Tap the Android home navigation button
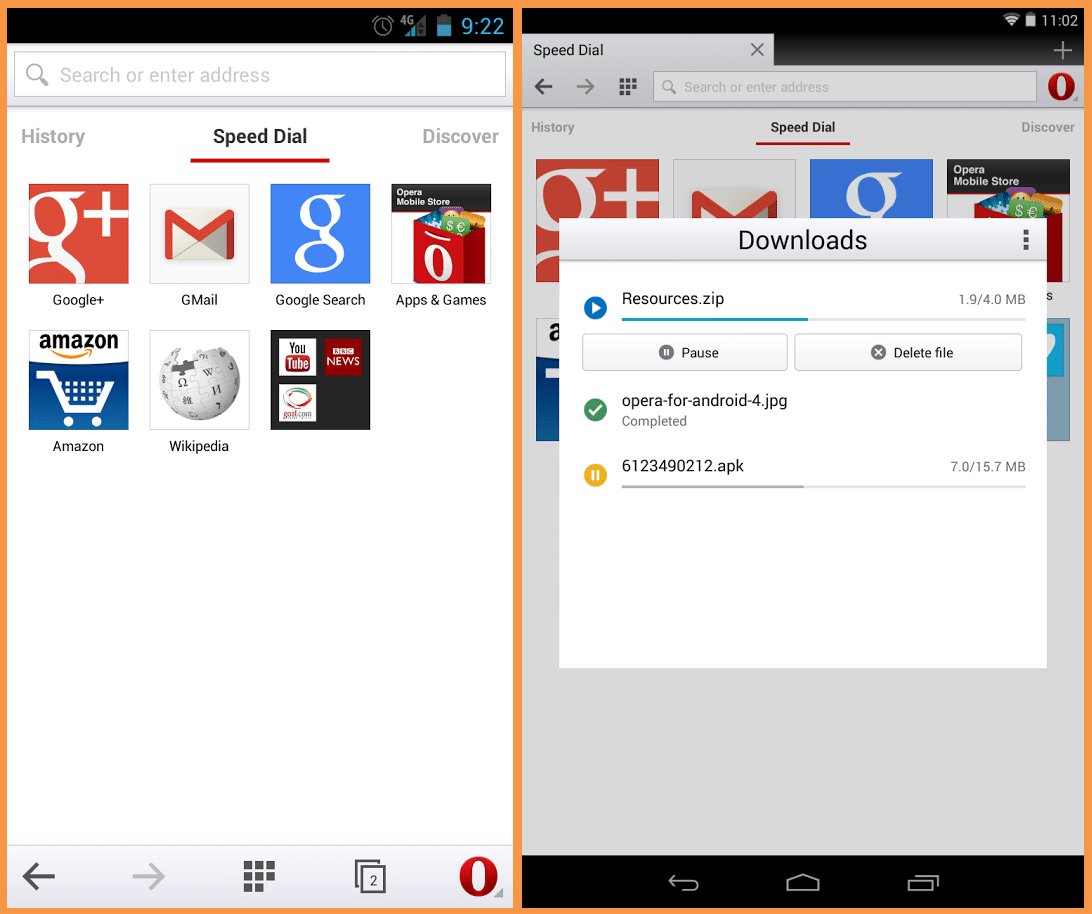This screenshot has height=914, width=1092. 803,883
